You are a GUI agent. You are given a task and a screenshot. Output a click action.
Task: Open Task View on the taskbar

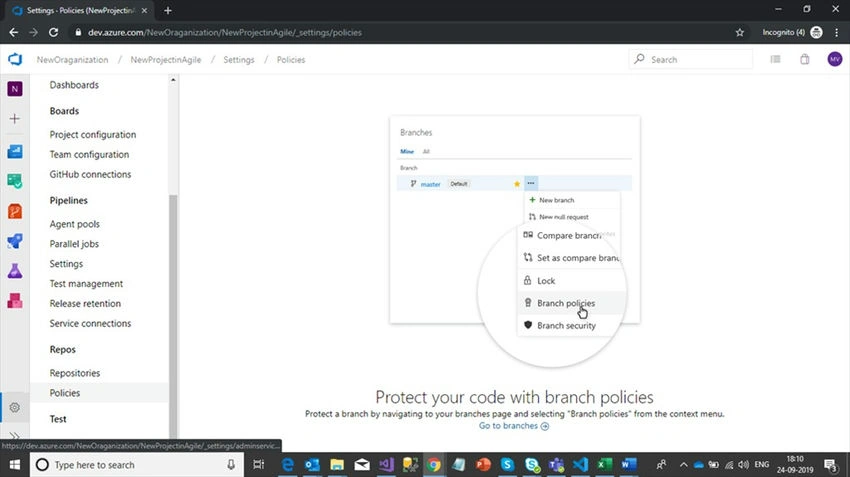tap(259, 465)
